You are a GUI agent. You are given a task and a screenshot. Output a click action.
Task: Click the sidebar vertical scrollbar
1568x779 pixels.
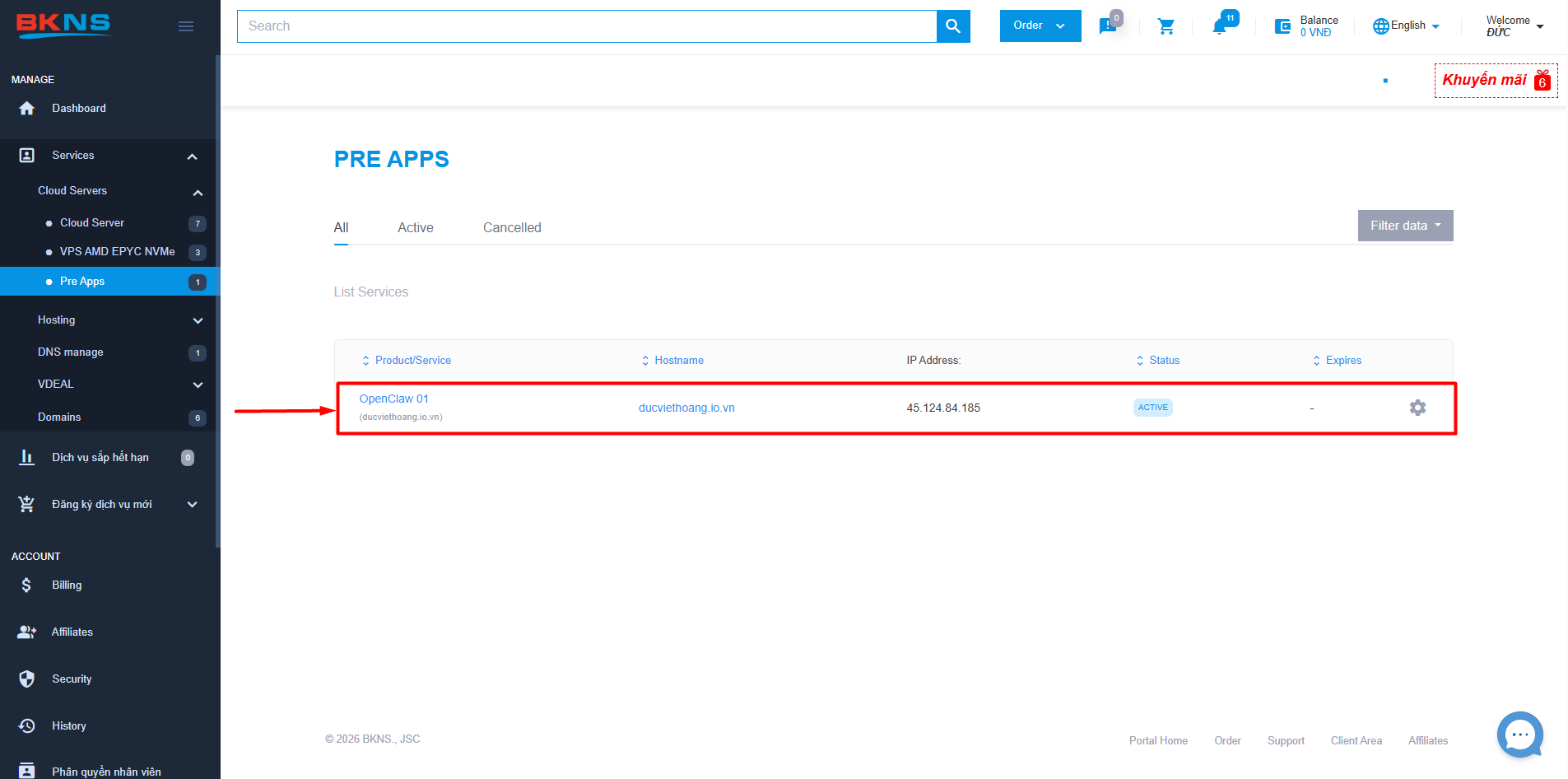218,301
